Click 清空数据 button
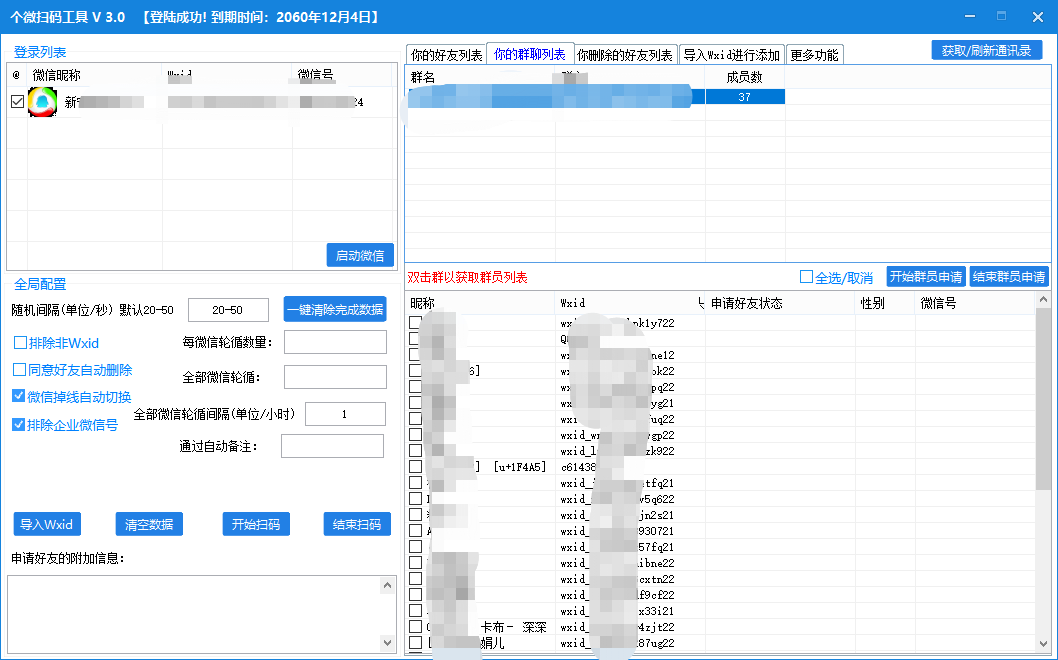The image size is (1058, 660). tap(149, 524)
